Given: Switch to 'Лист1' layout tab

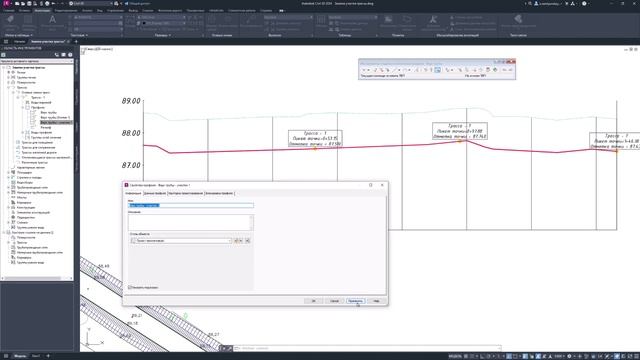Looking at the screenshot, I should click(36, 356).
